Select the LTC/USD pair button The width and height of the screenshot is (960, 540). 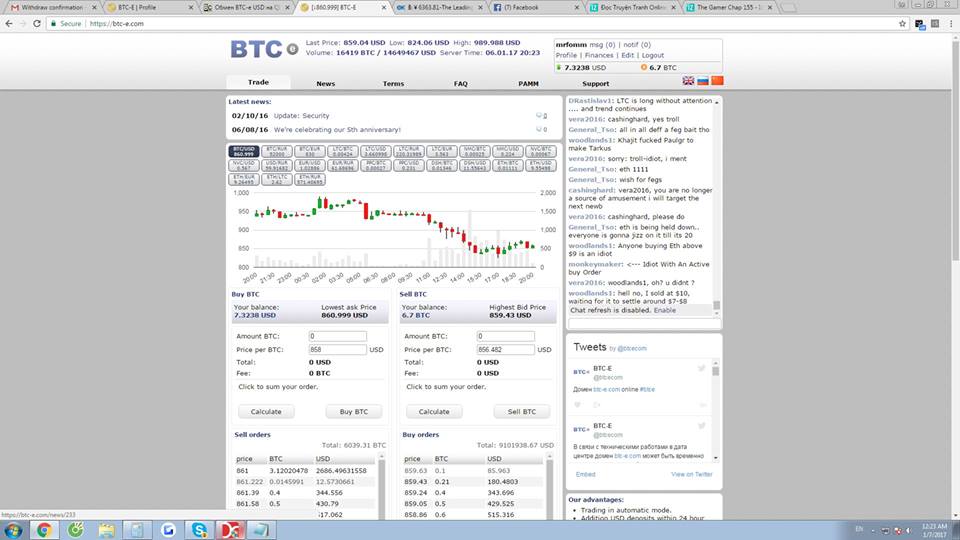[x=376, y=151]
